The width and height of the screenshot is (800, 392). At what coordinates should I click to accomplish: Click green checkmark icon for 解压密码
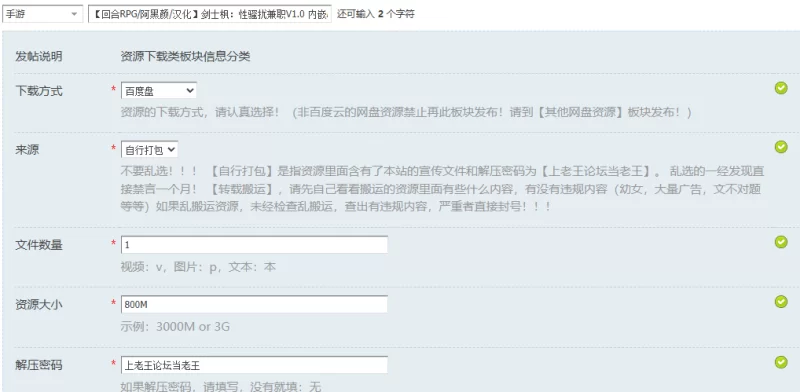tap(781, 362)
